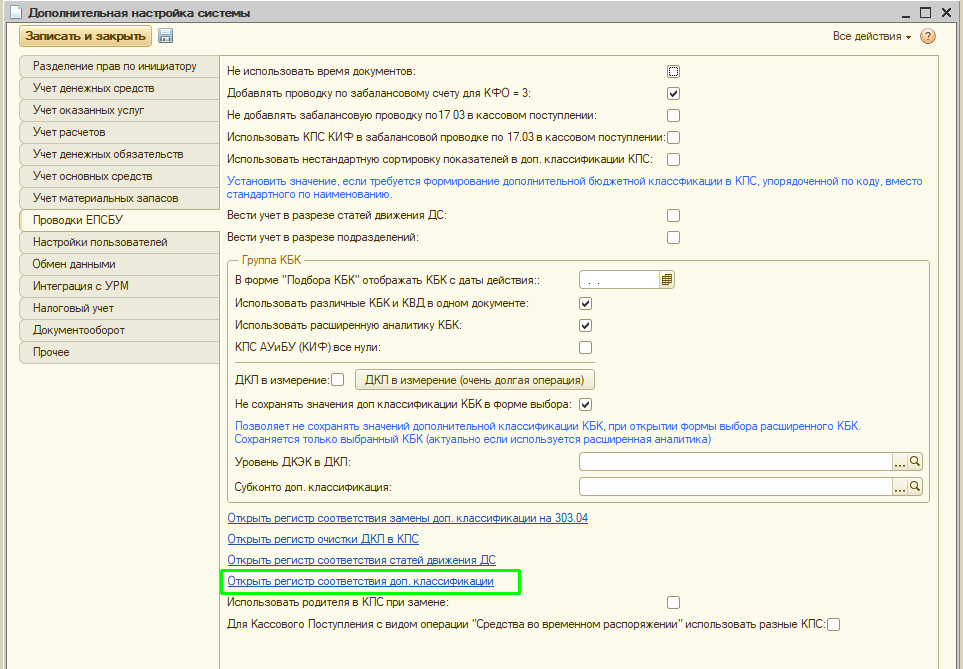Uncheck 'Использовать расширенную аналитику КБК'

coord(586,325)
